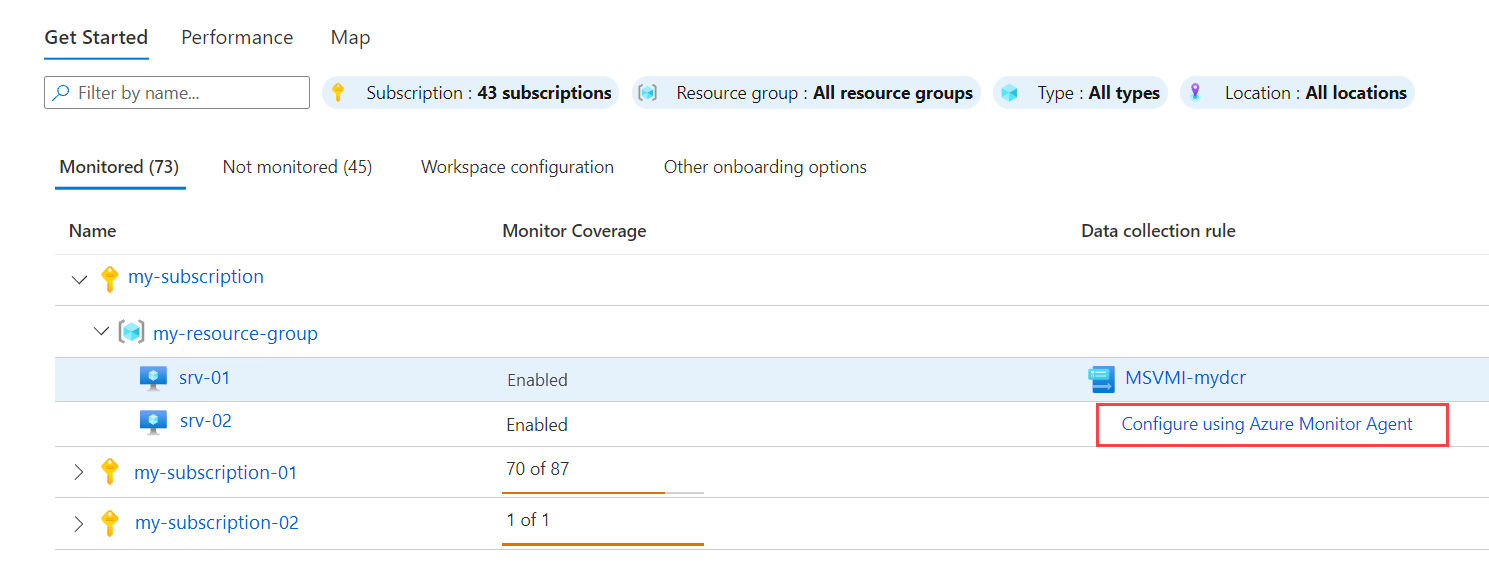
Task: Click the srv-02 virtual machine icon
Action: coord(153,422)
